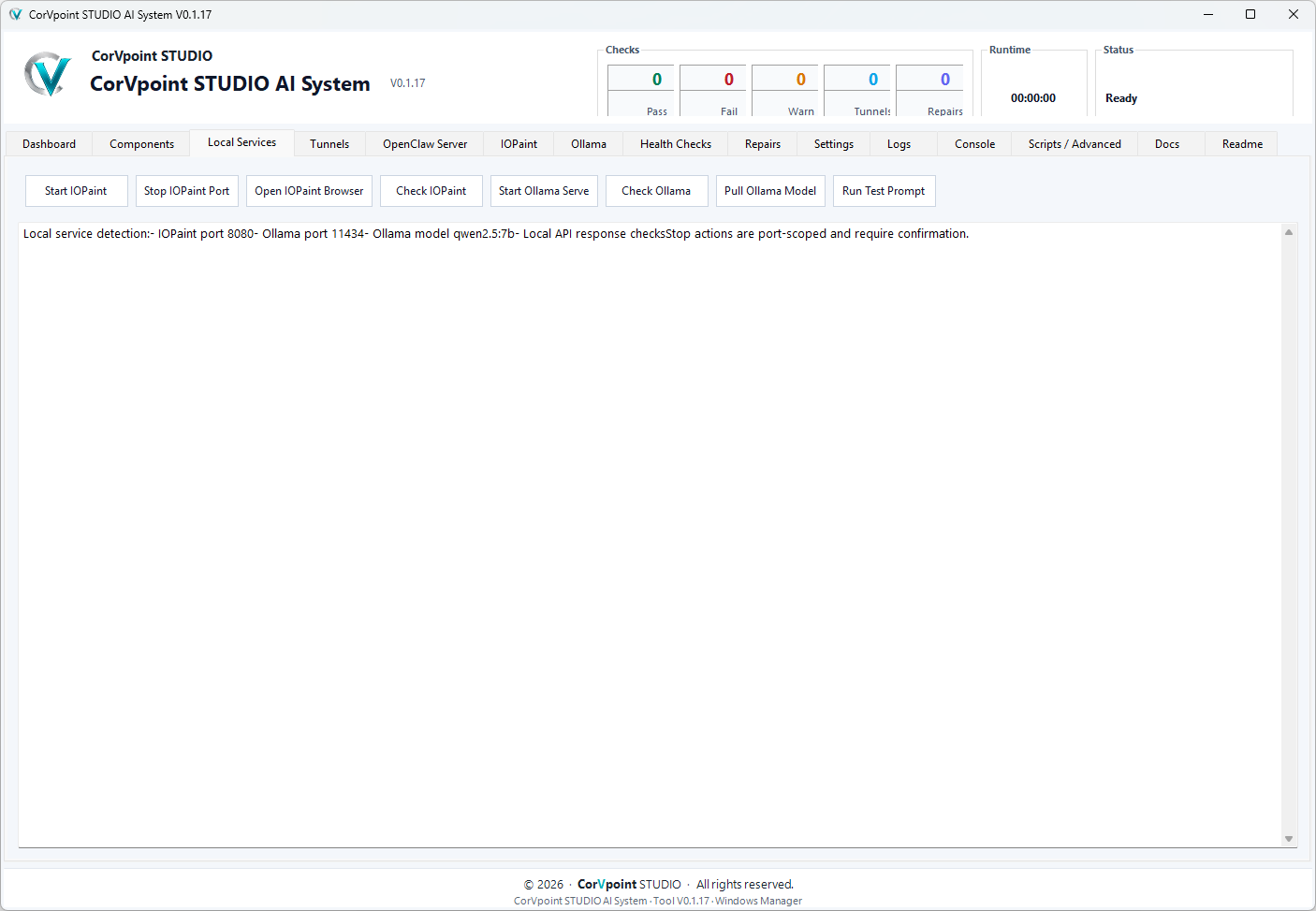1316x911 pixels.
Task: Go to the OpenClaw Server tab
Action: (425, 144)
